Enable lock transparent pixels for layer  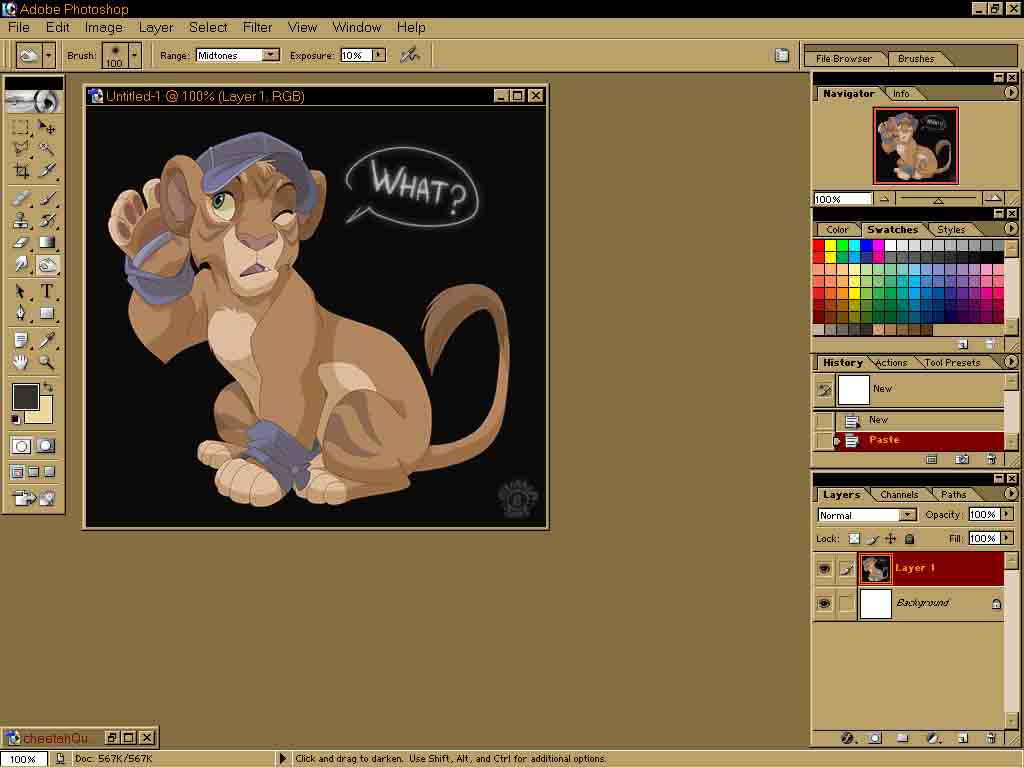853,539
